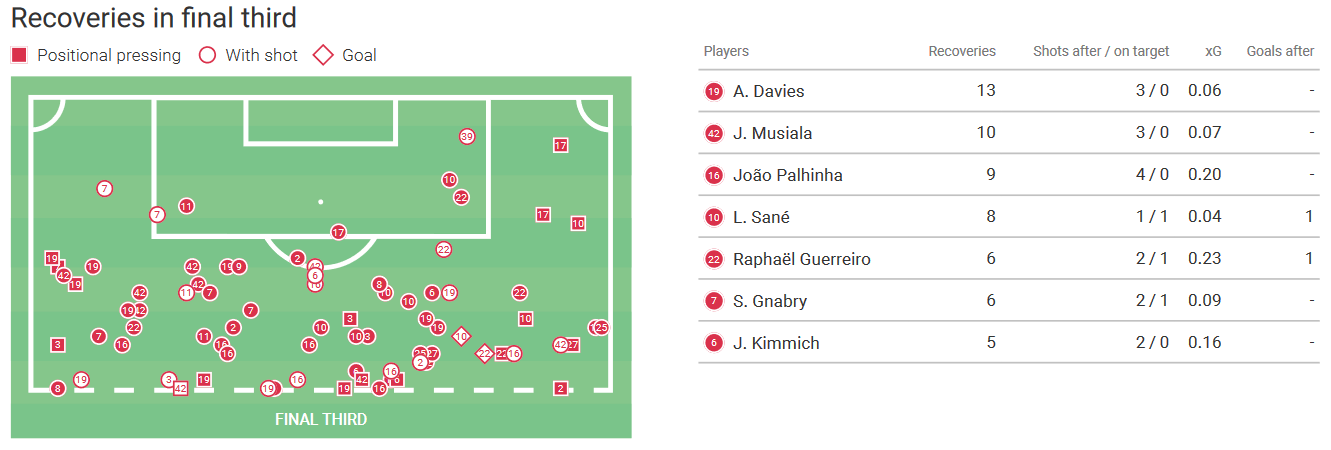Click the FINAL THIRD pitch label
Screen dimensions: 1331x450
click(x=321, y=419)
